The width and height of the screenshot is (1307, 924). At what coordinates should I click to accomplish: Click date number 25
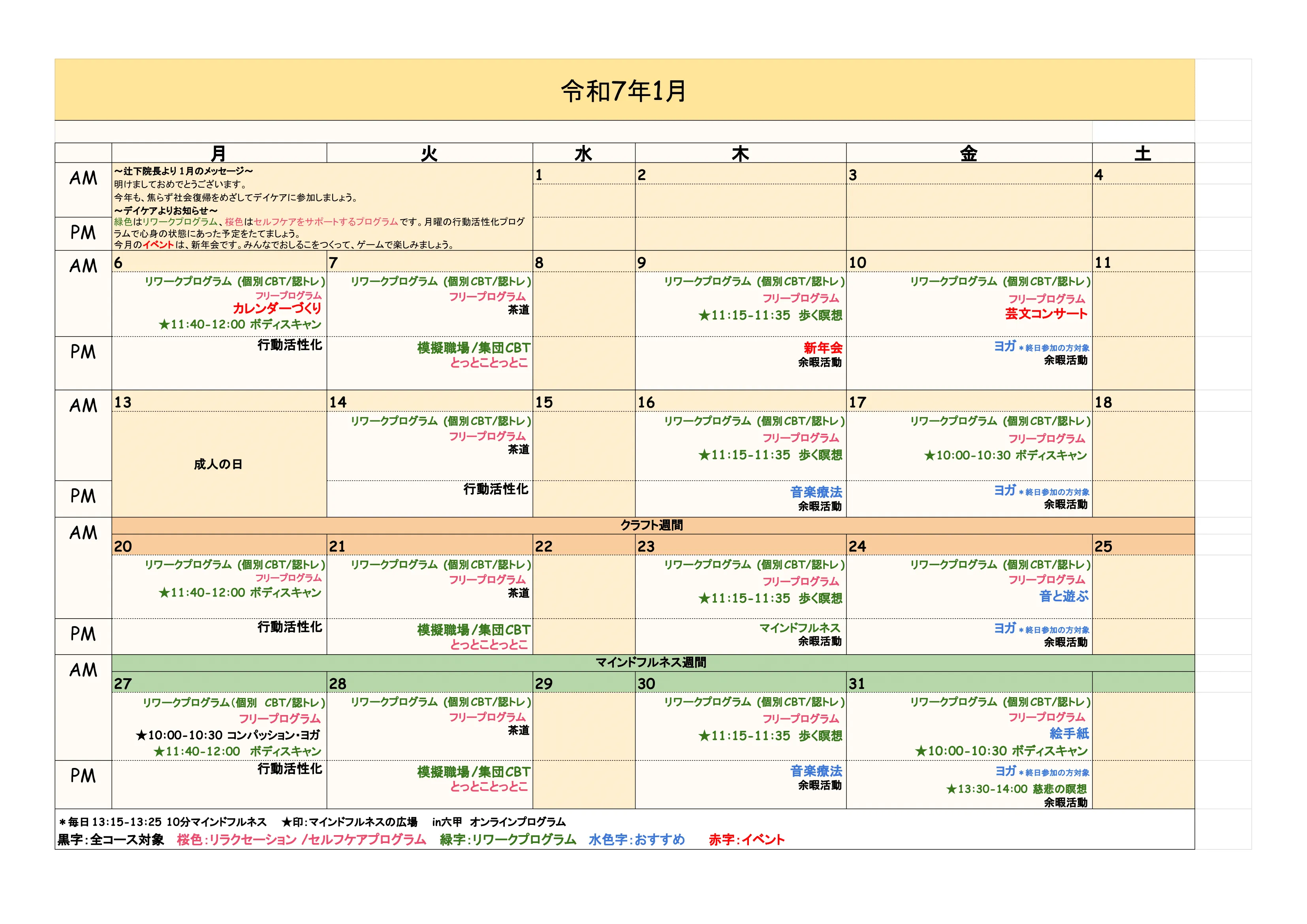point(1103,547)
